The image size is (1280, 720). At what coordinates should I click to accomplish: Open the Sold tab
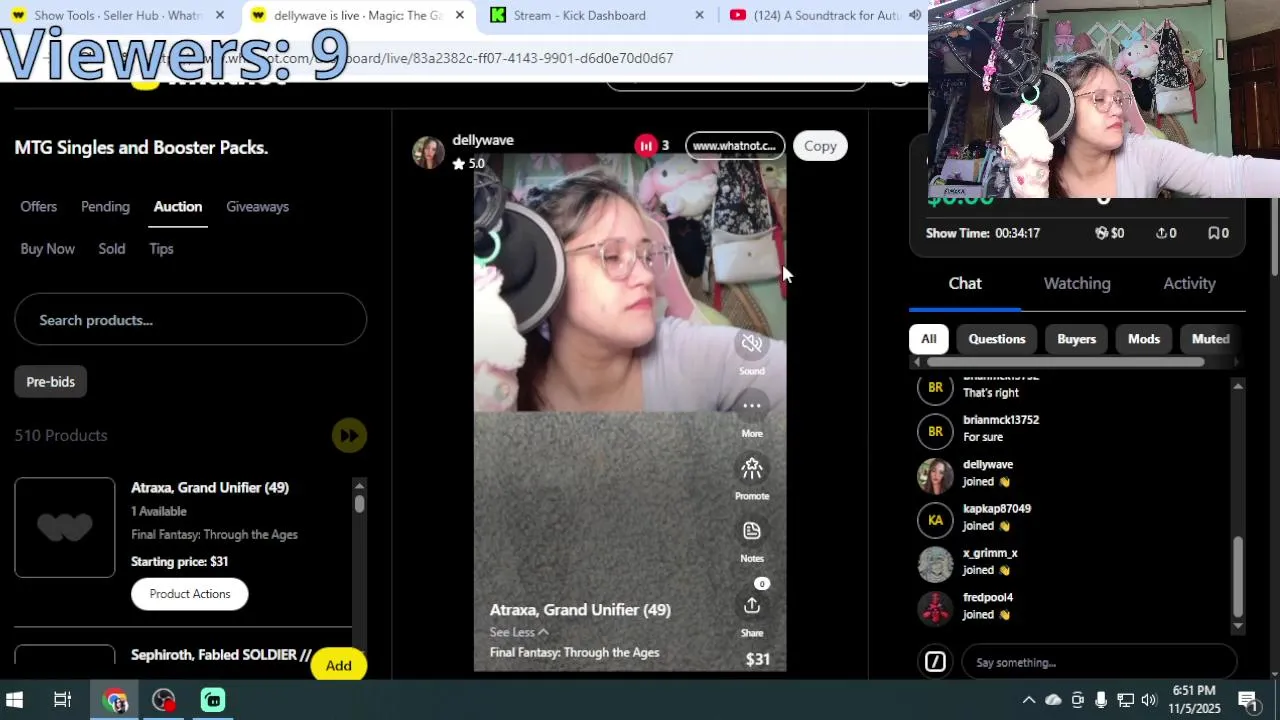click(x=112, y=249)
